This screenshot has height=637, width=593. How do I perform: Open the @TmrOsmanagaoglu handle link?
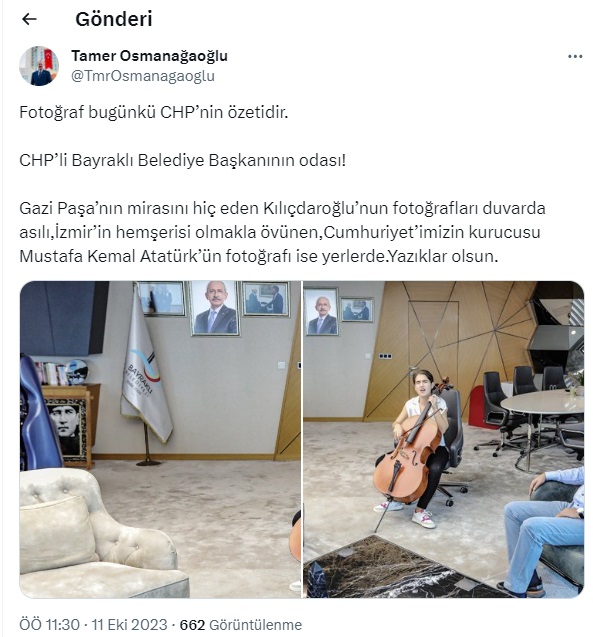(x=143, y=76)
